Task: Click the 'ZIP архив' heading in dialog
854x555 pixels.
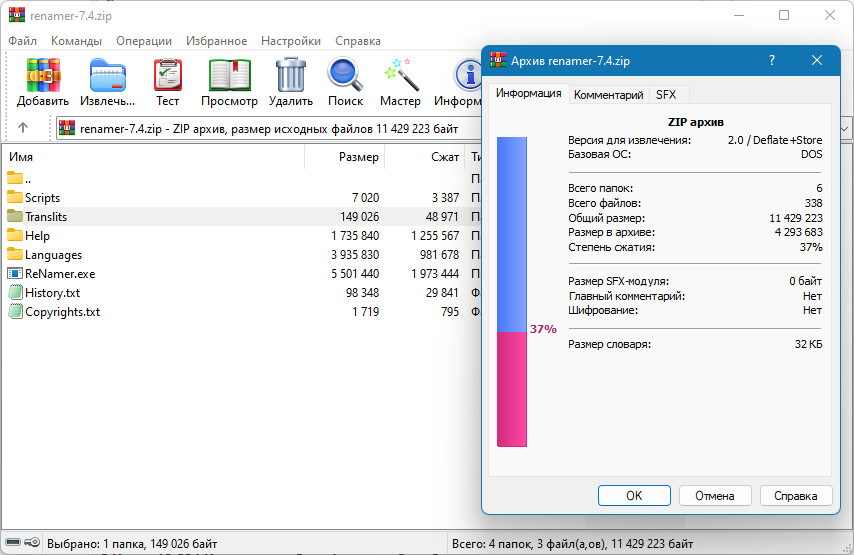Action: (696, 122)
